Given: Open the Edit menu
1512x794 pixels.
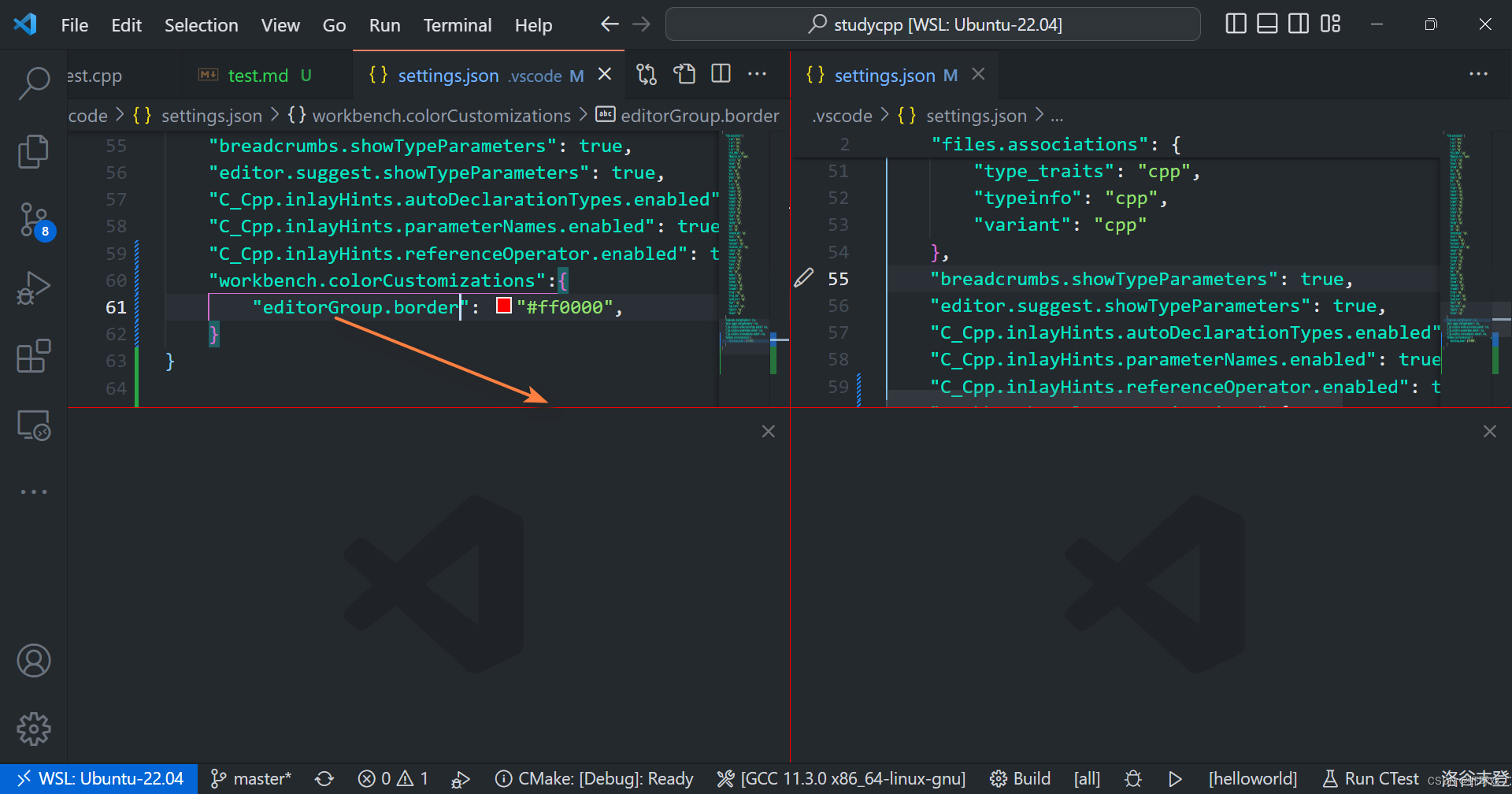Looking at the screenshot, I should pyautogui.click(x=126, y=25).
